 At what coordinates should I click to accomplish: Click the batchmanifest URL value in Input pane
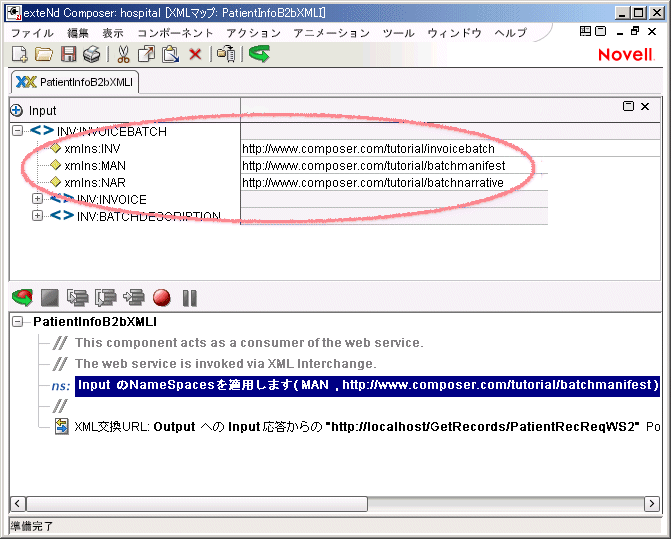(374, 166)
